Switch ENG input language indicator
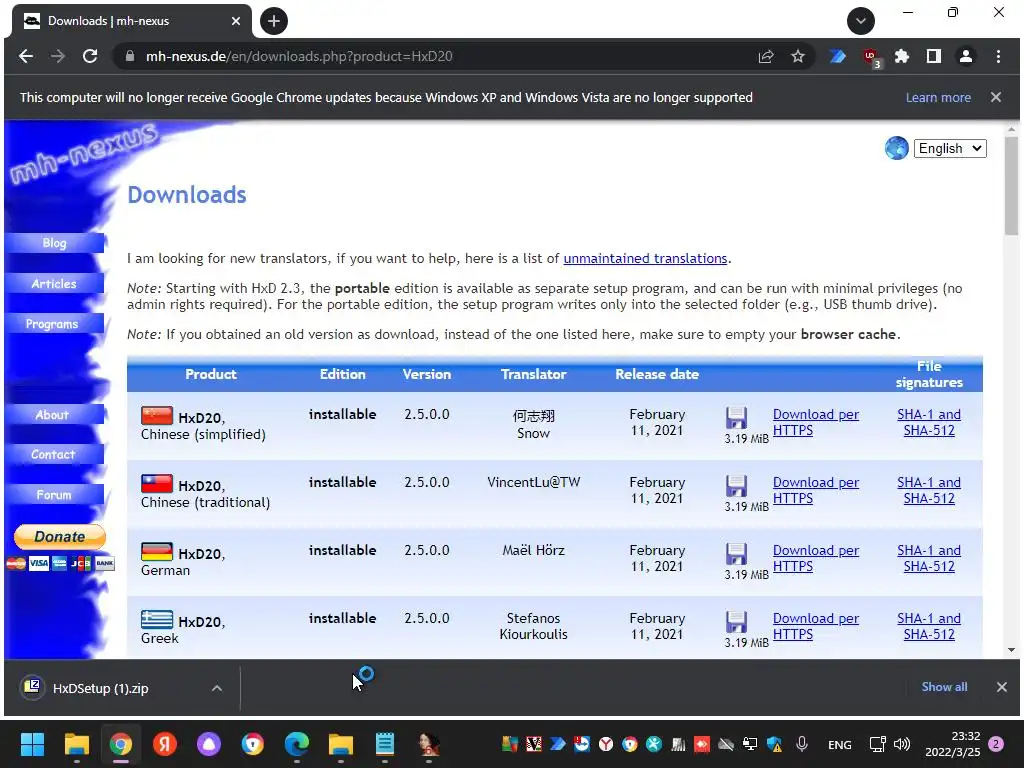 (839, 744)
